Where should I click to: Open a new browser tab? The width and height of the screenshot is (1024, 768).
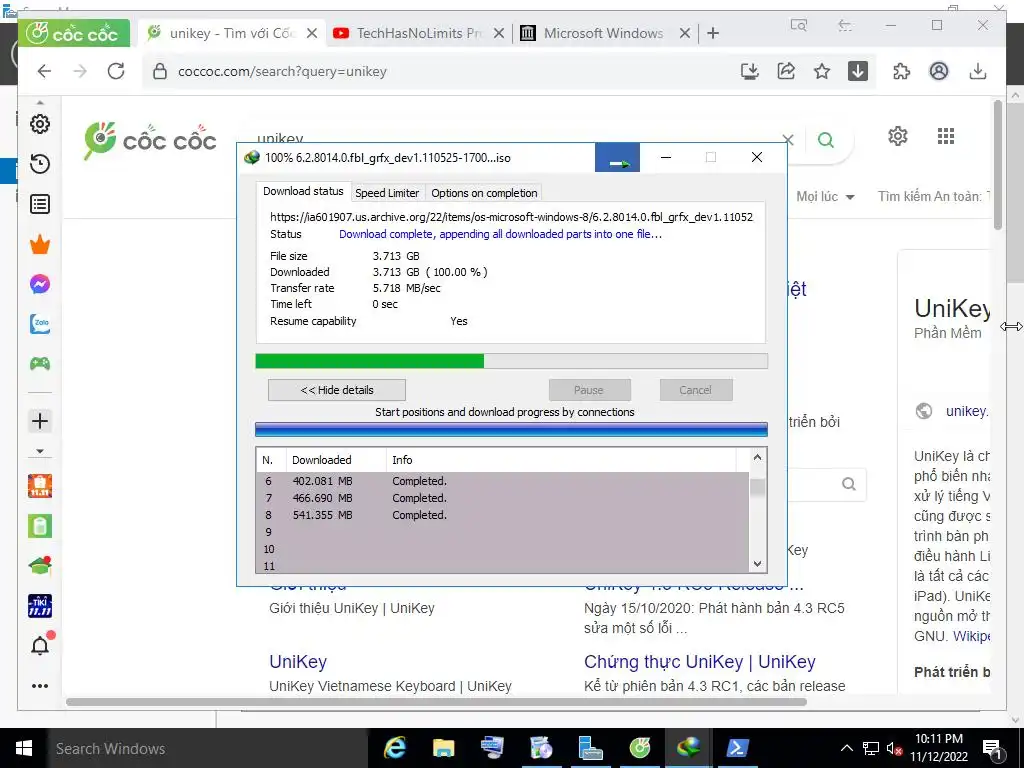click(712, 33)
